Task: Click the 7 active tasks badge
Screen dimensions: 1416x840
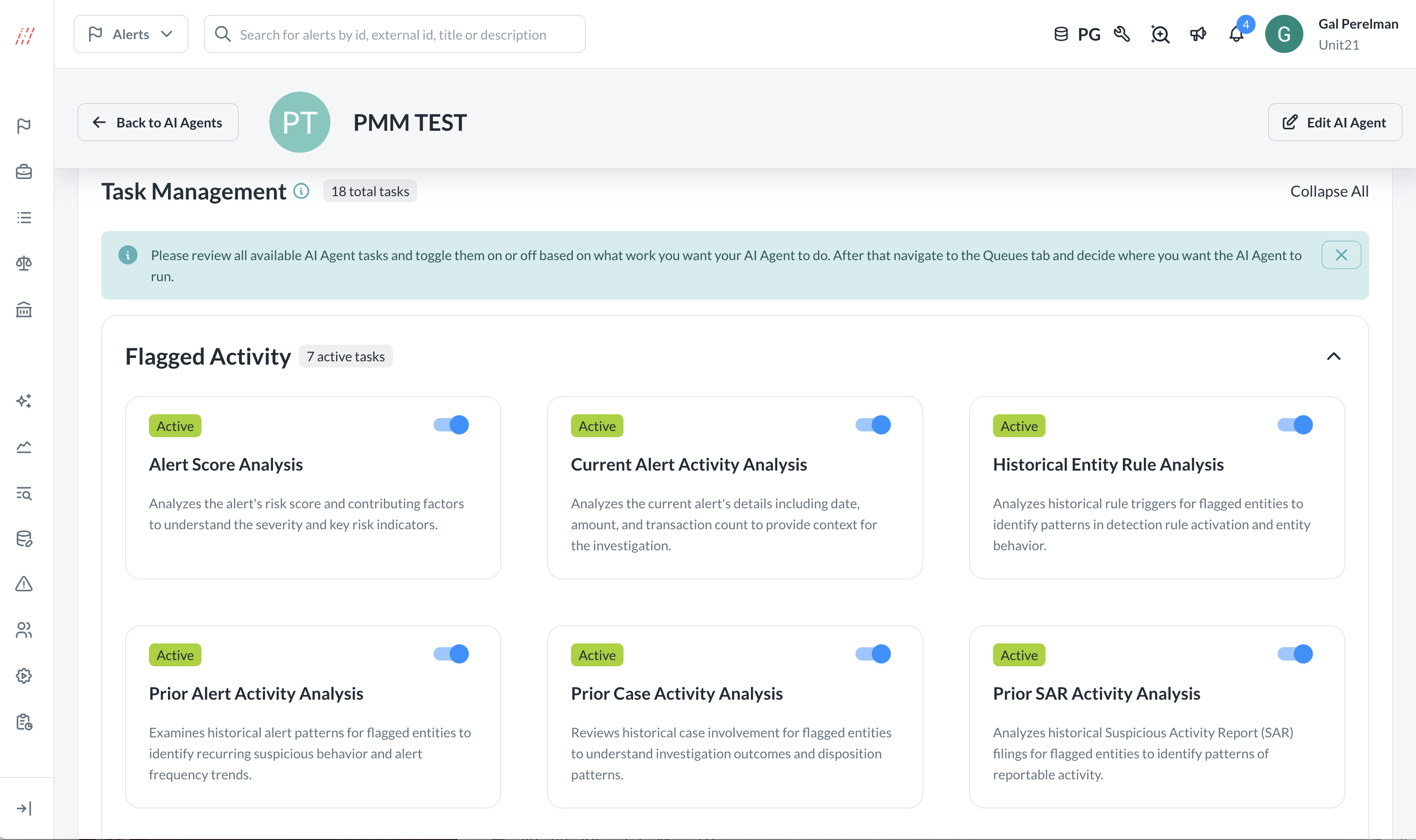Action: coord(346,357)
